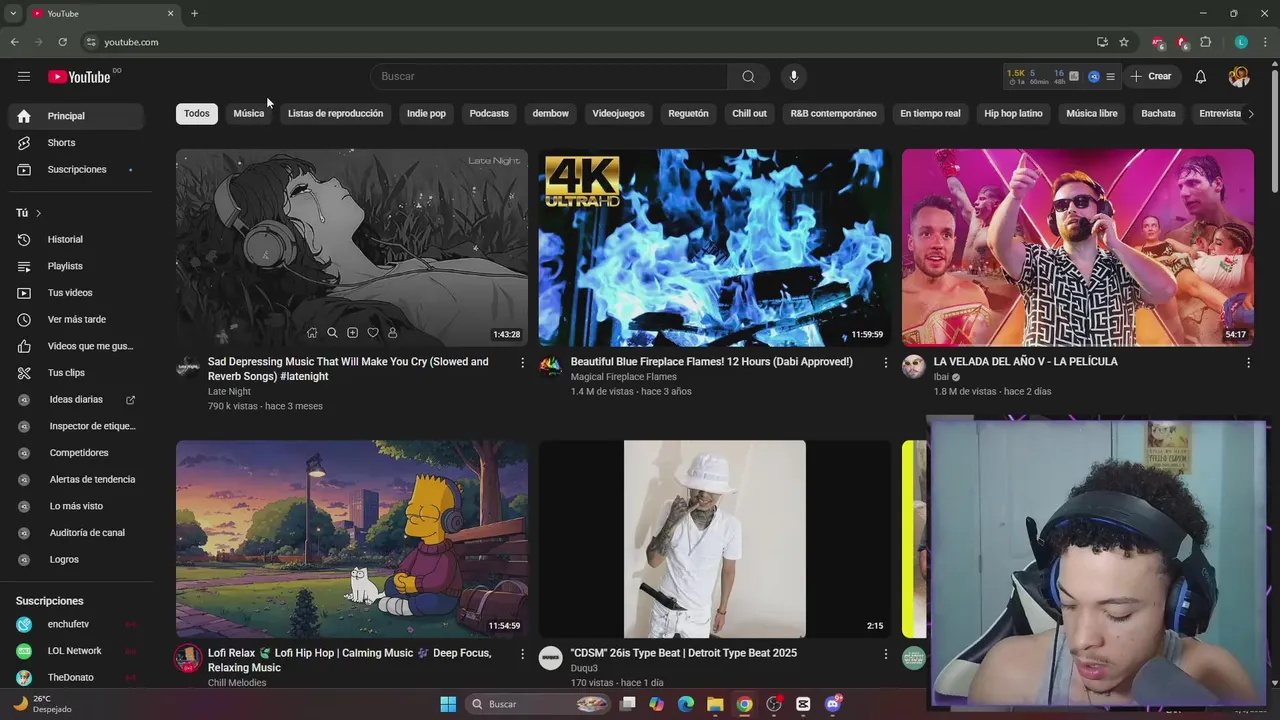Expand the Tú section chevron
Viewport: 1280px width, 720px height.
click(38, 213)
